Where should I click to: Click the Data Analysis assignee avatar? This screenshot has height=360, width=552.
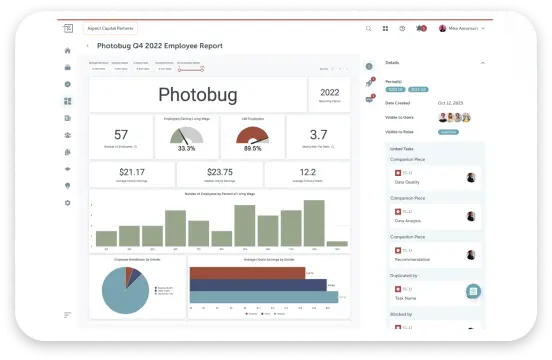[471, 216]
